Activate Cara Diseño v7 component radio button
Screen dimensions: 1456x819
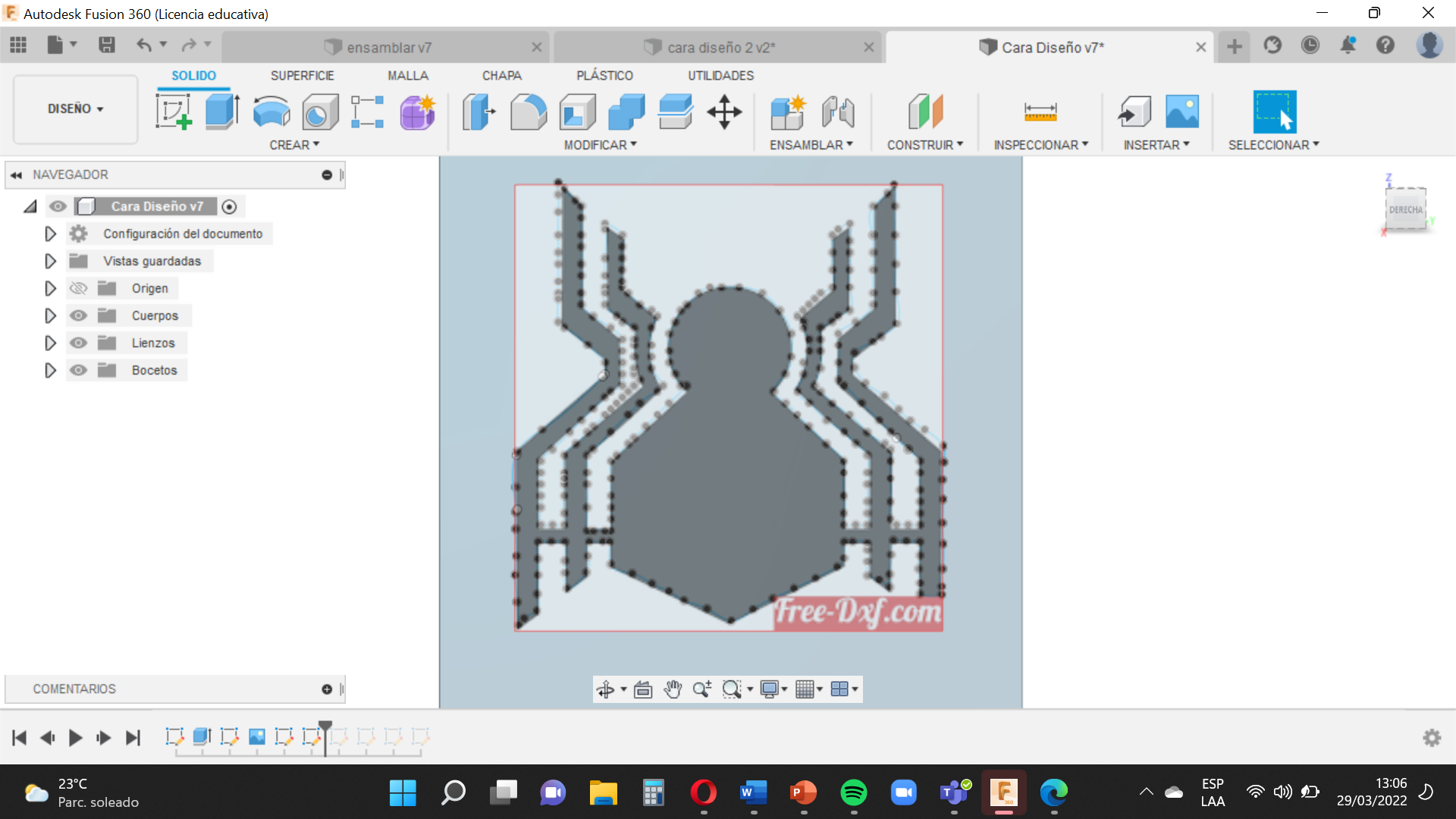coord(229,206)
